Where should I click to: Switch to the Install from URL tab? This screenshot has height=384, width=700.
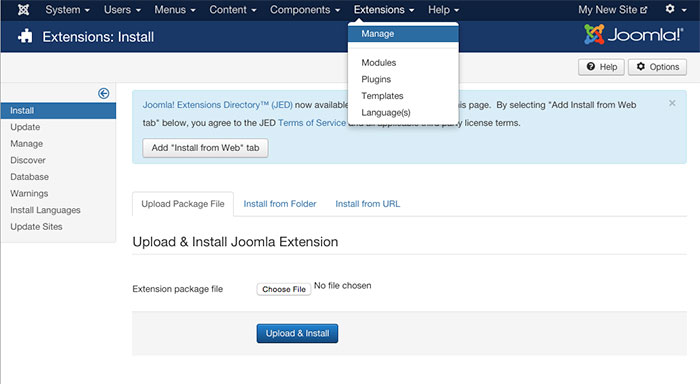pos(367,204)
